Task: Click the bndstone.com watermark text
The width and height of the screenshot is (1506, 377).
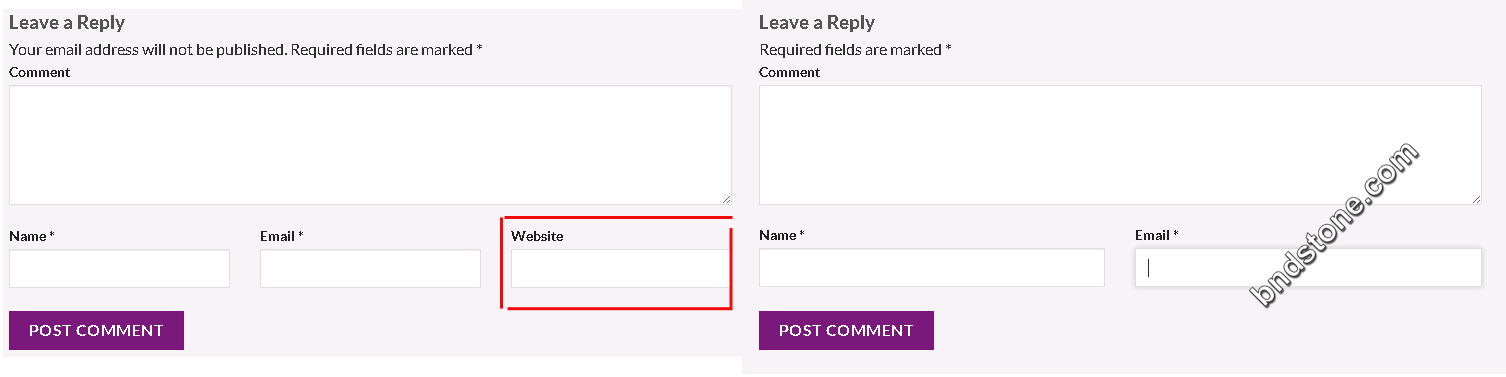Action: [1334, 224]
